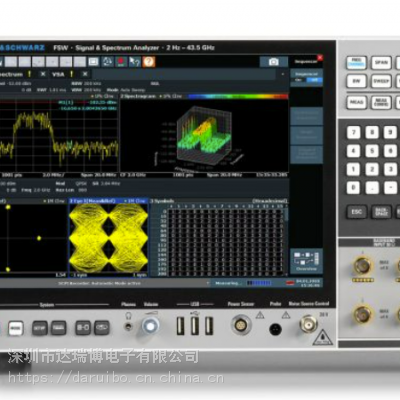Click the 3D spectrogram plot
The image size is (400, 400).
(x=203, y=135)
